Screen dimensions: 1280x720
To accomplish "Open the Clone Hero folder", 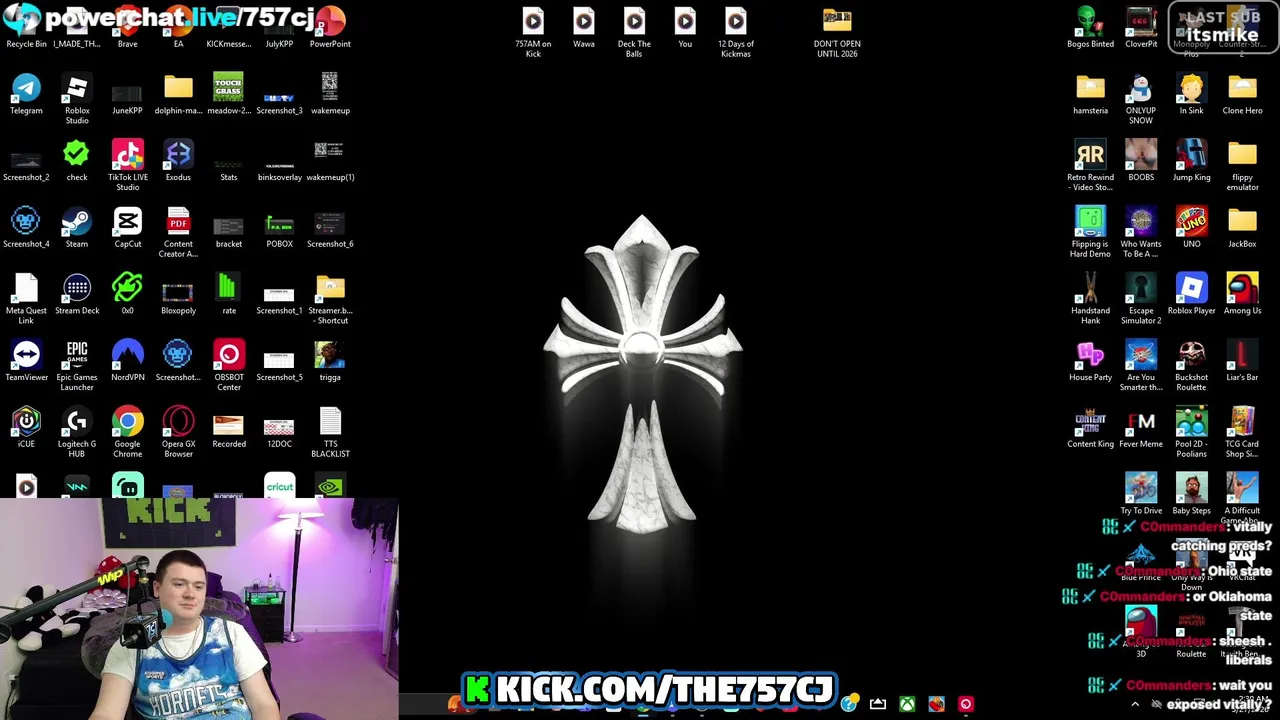I will tap(1242, 94).
